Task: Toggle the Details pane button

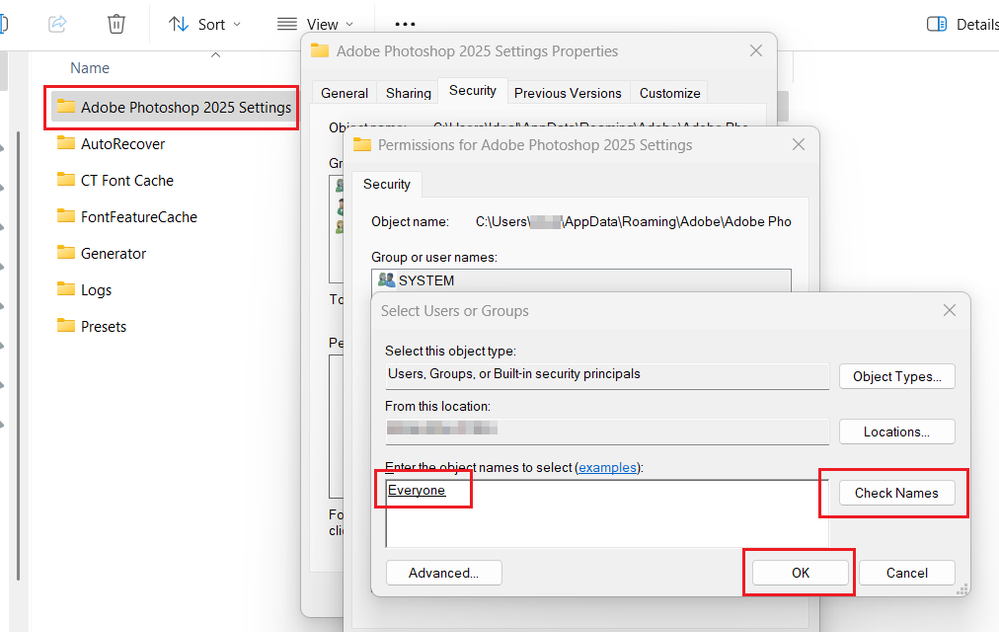Action: tap(962, 24)
